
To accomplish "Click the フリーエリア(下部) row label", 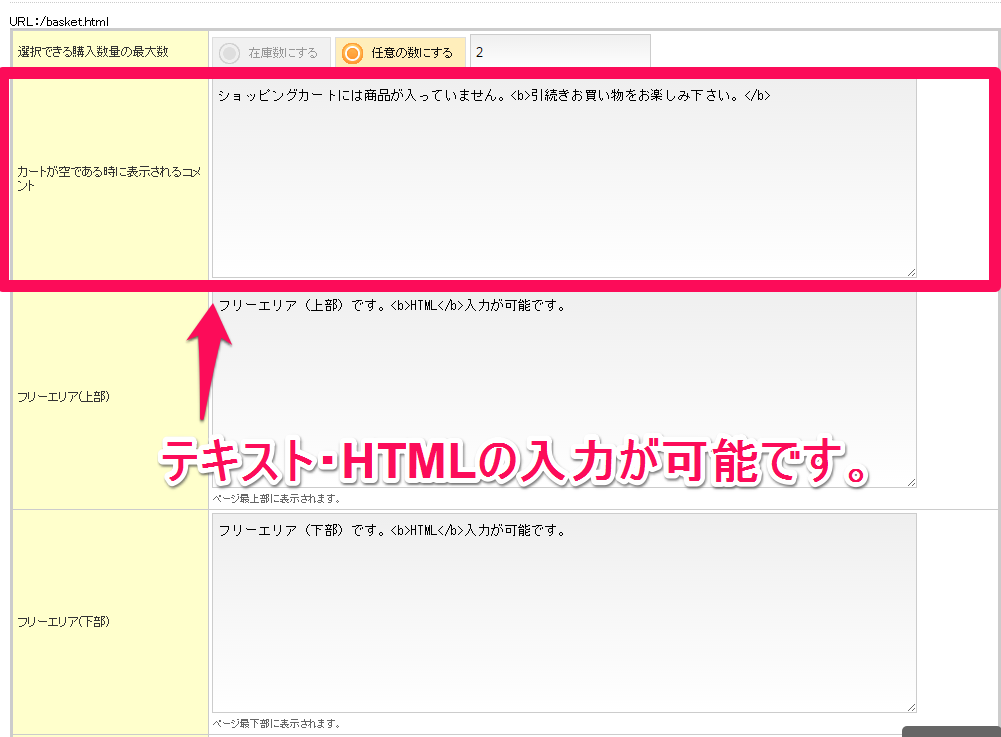I will pos(64,621).
